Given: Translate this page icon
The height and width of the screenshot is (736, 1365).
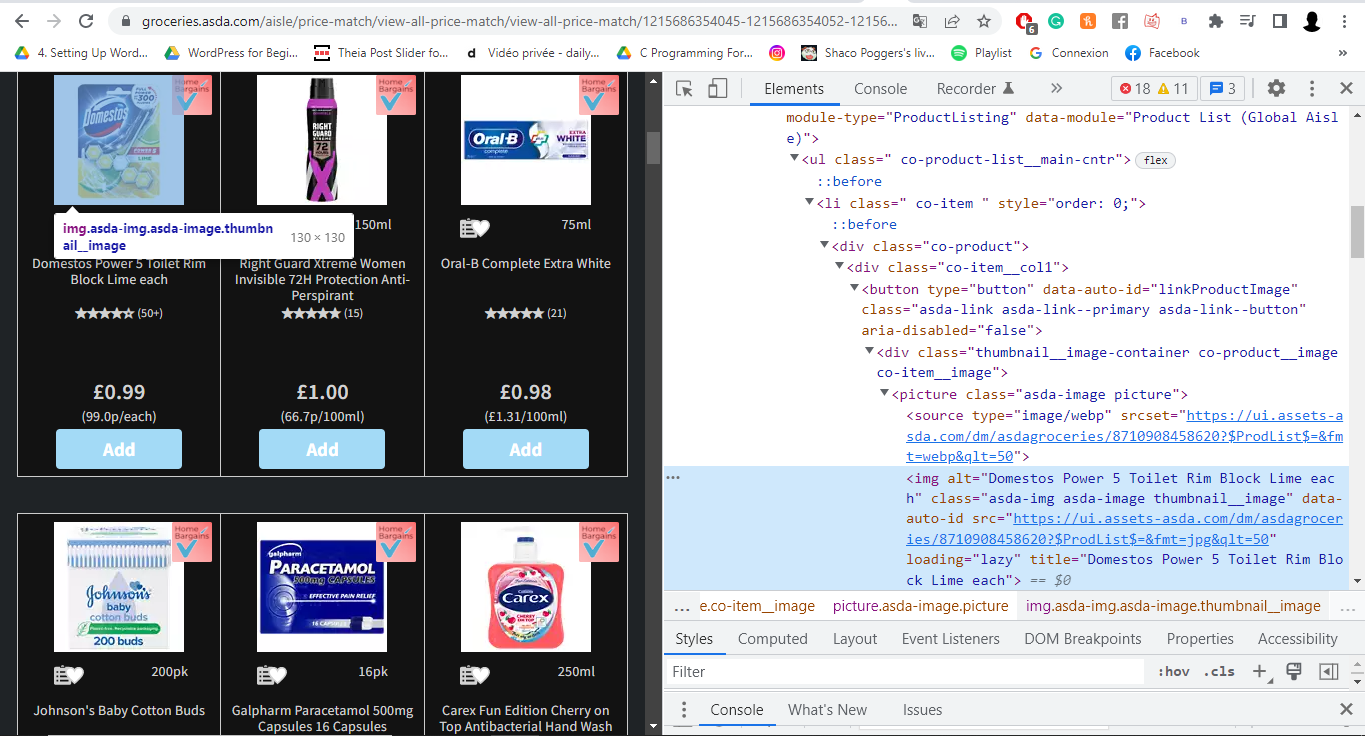Looking at the screenshot, I should pos(919,21).
